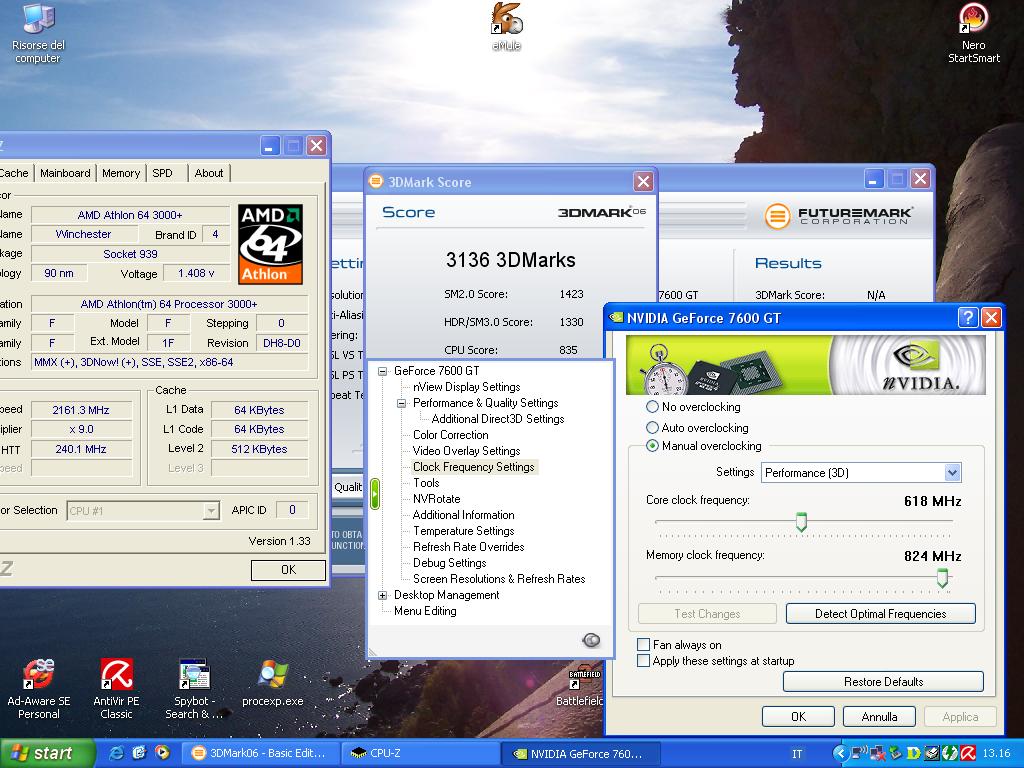Switch to CPU-Z taskbar button
Viewport: 1024px width, 768px height.
coord(421,753)
